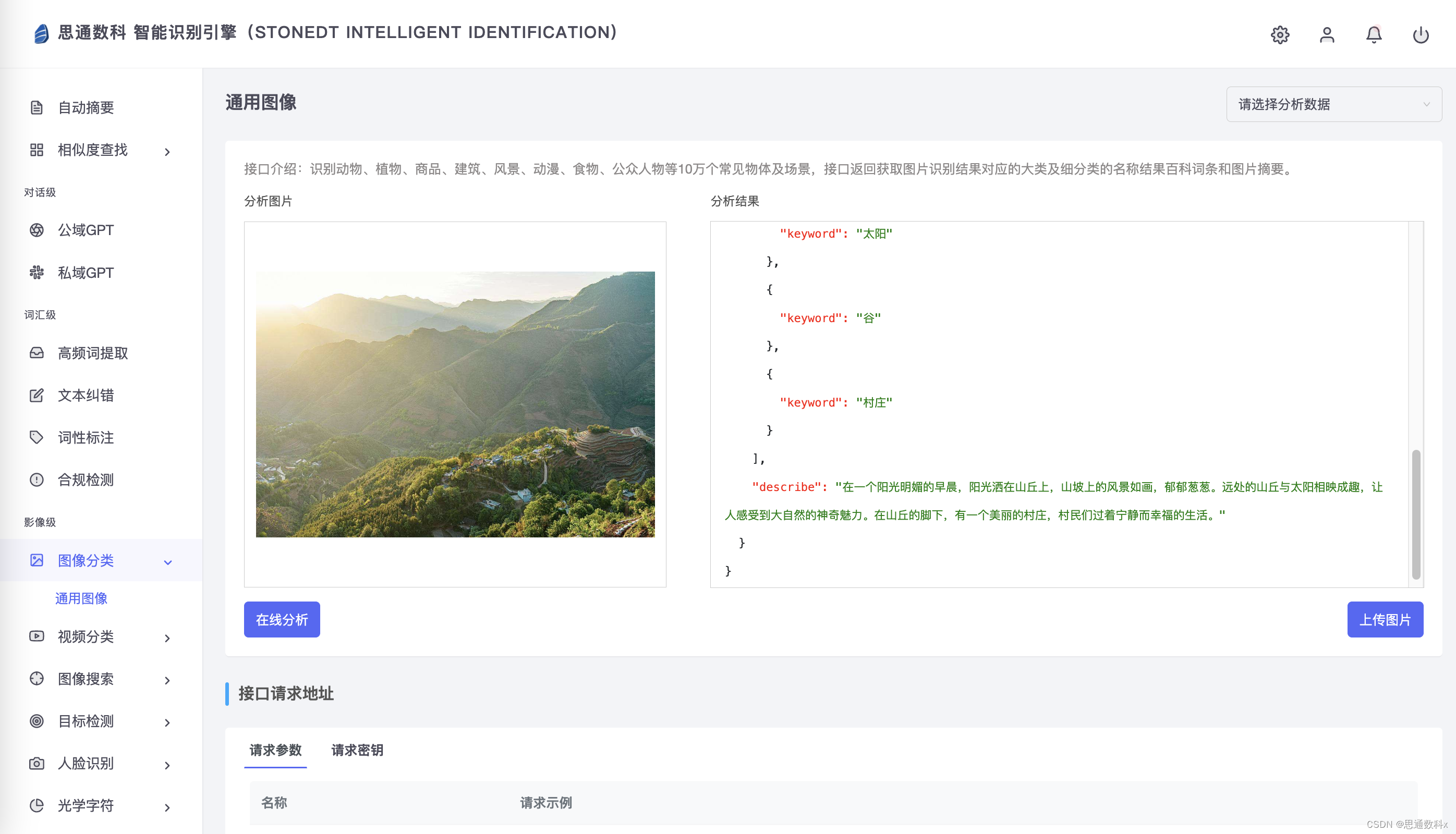The width and height of the screenshot is (1456, 834).
Task: Switch to the 请求参数 tab
Action: [x=276, y=751]
